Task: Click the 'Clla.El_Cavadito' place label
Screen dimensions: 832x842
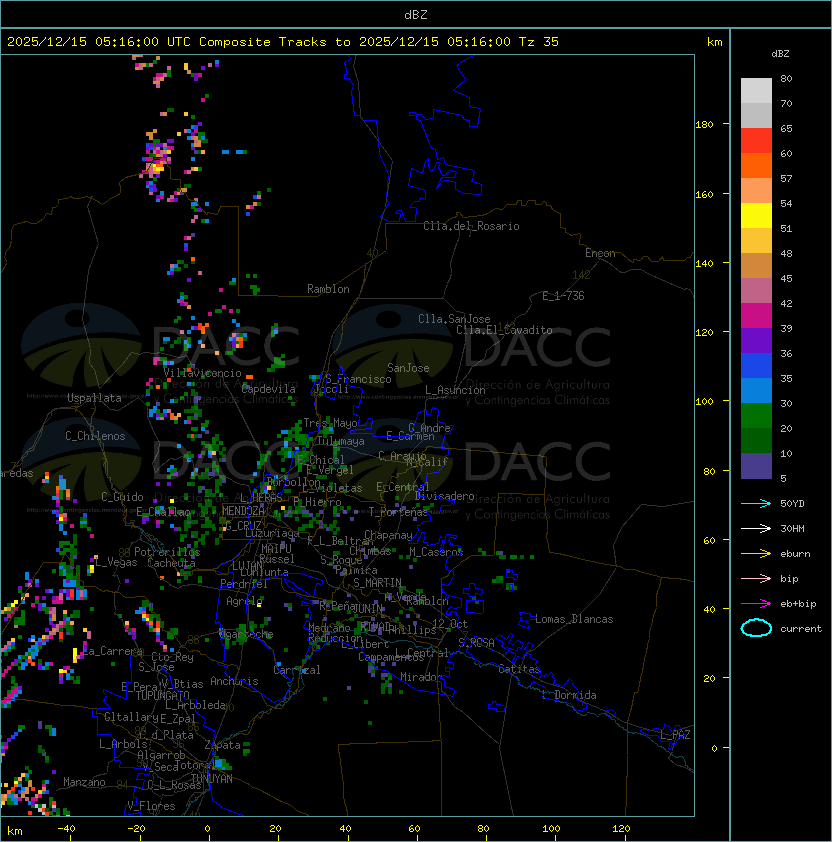Action: coord(504,330)
